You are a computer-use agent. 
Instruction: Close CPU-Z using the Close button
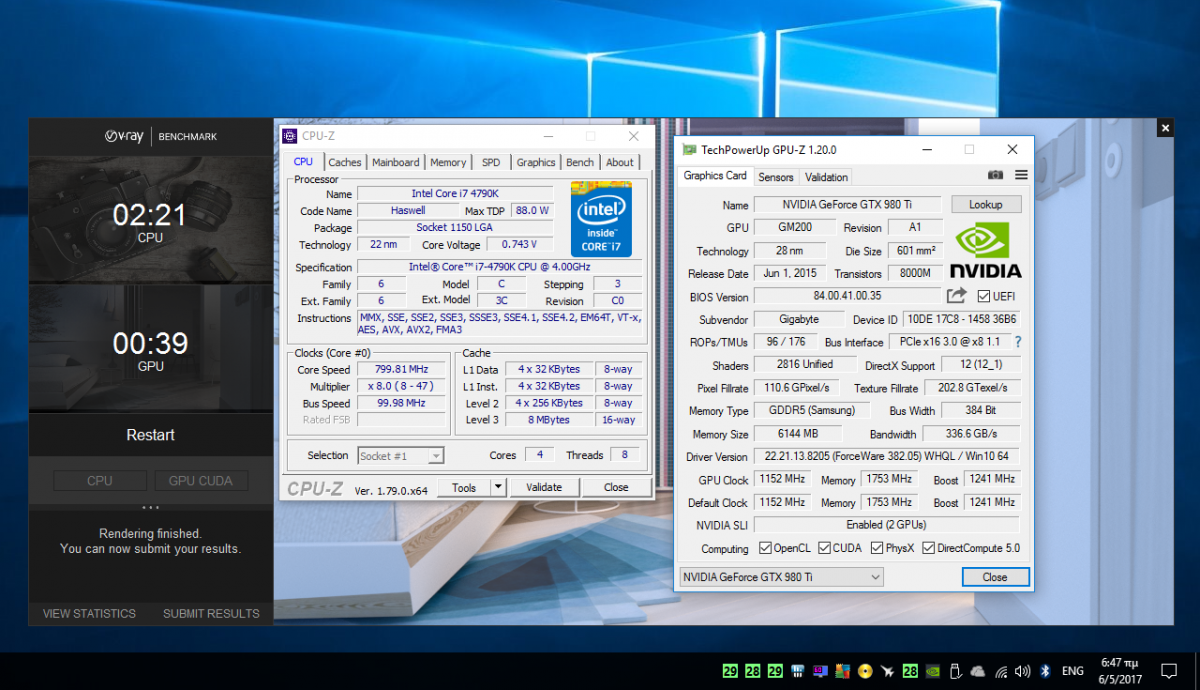[x=616, y=487]
